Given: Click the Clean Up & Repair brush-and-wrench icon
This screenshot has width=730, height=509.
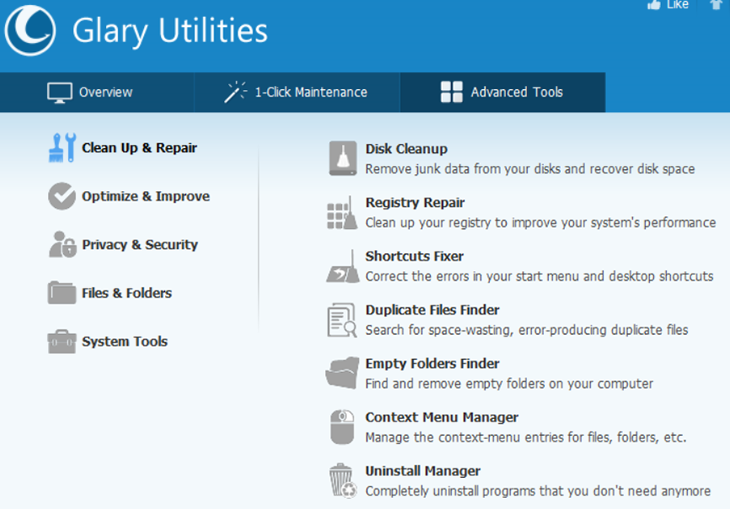Looking at the screenshot, I should tap(62, 148).
